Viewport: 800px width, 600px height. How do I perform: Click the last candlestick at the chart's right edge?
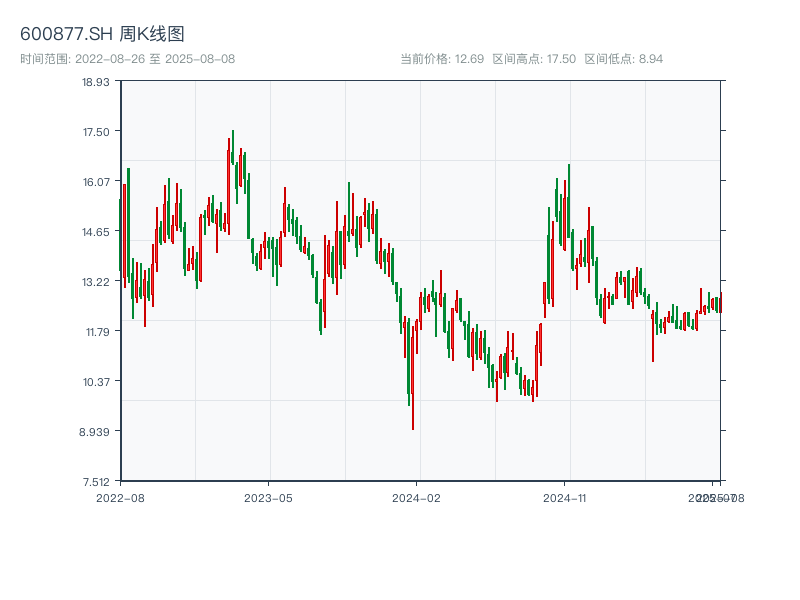[x=720, y=302]
